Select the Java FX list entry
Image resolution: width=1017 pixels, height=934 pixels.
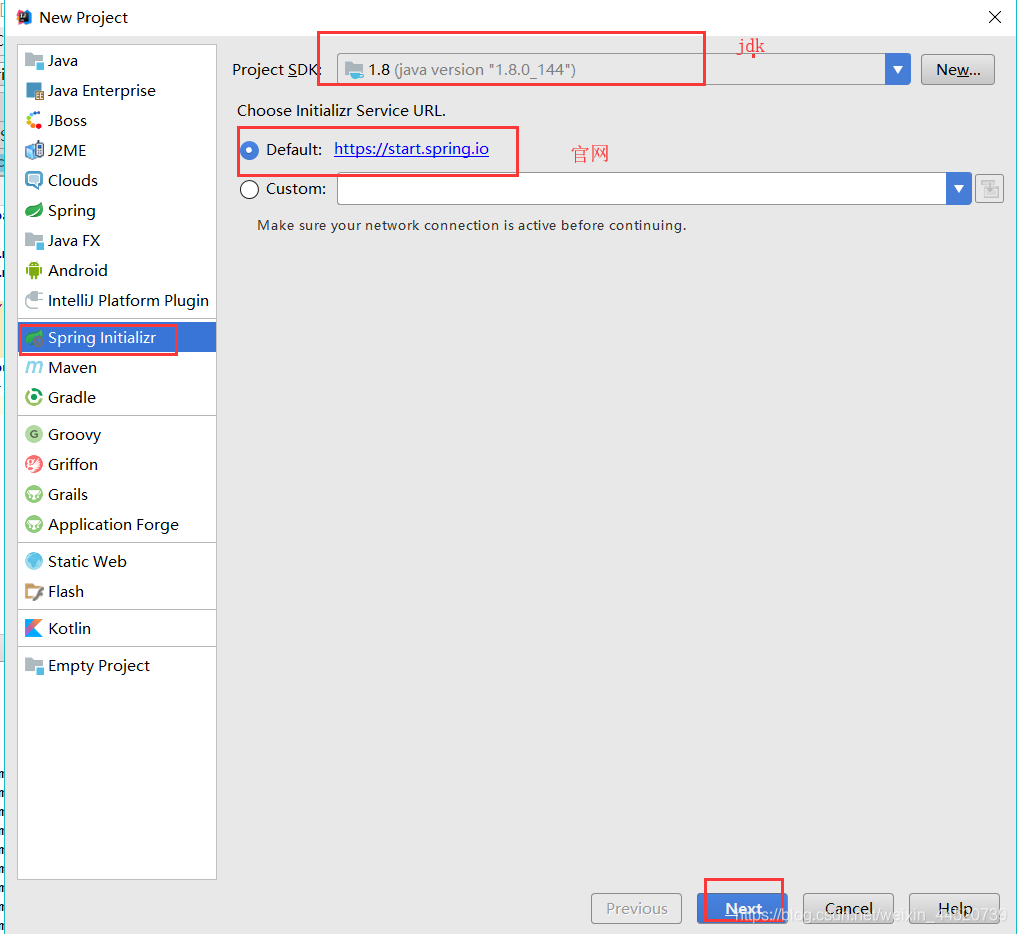tap(117, 241)
